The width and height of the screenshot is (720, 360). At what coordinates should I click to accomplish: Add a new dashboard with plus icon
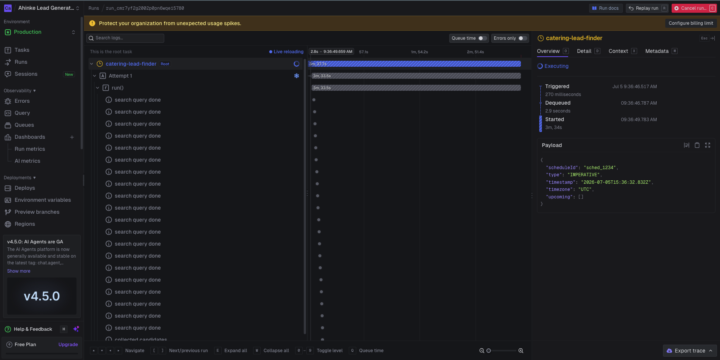point(72,137)
